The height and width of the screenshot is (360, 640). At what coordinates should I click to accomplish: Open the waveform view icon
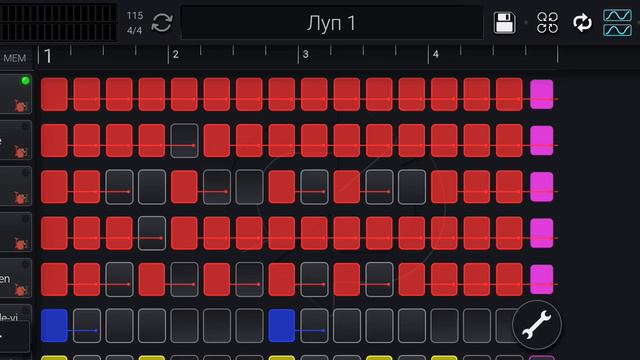[x=618, y=22]
